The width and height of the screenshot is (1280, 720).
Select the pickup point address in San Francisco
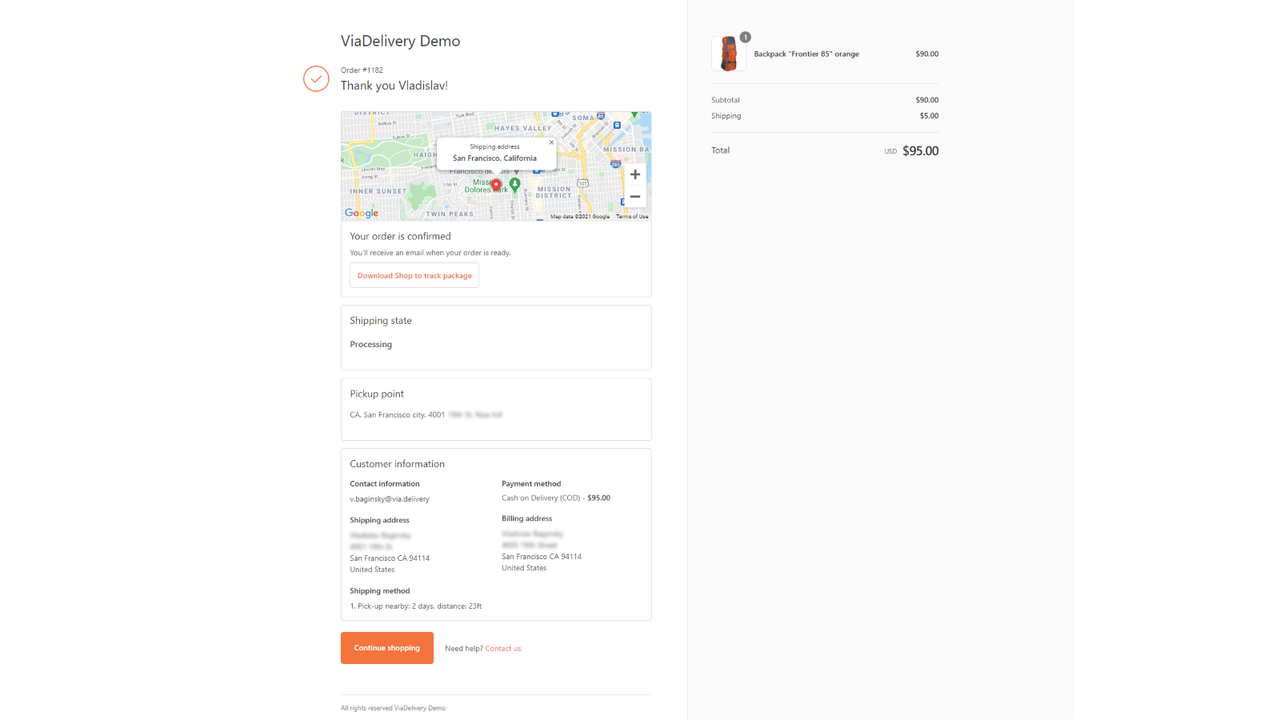tap(425, 414)
